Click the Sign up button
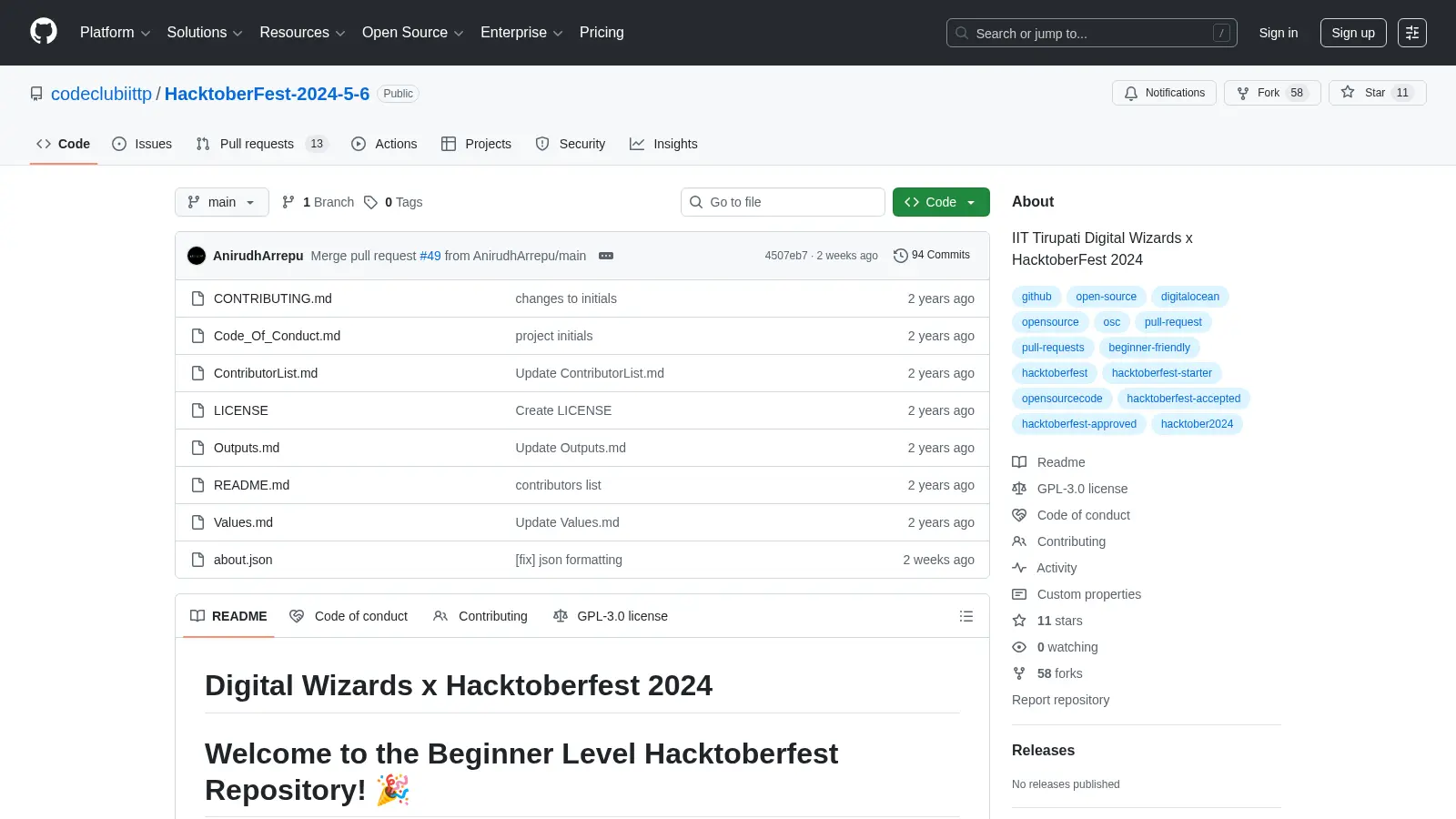 [1353, 33]
